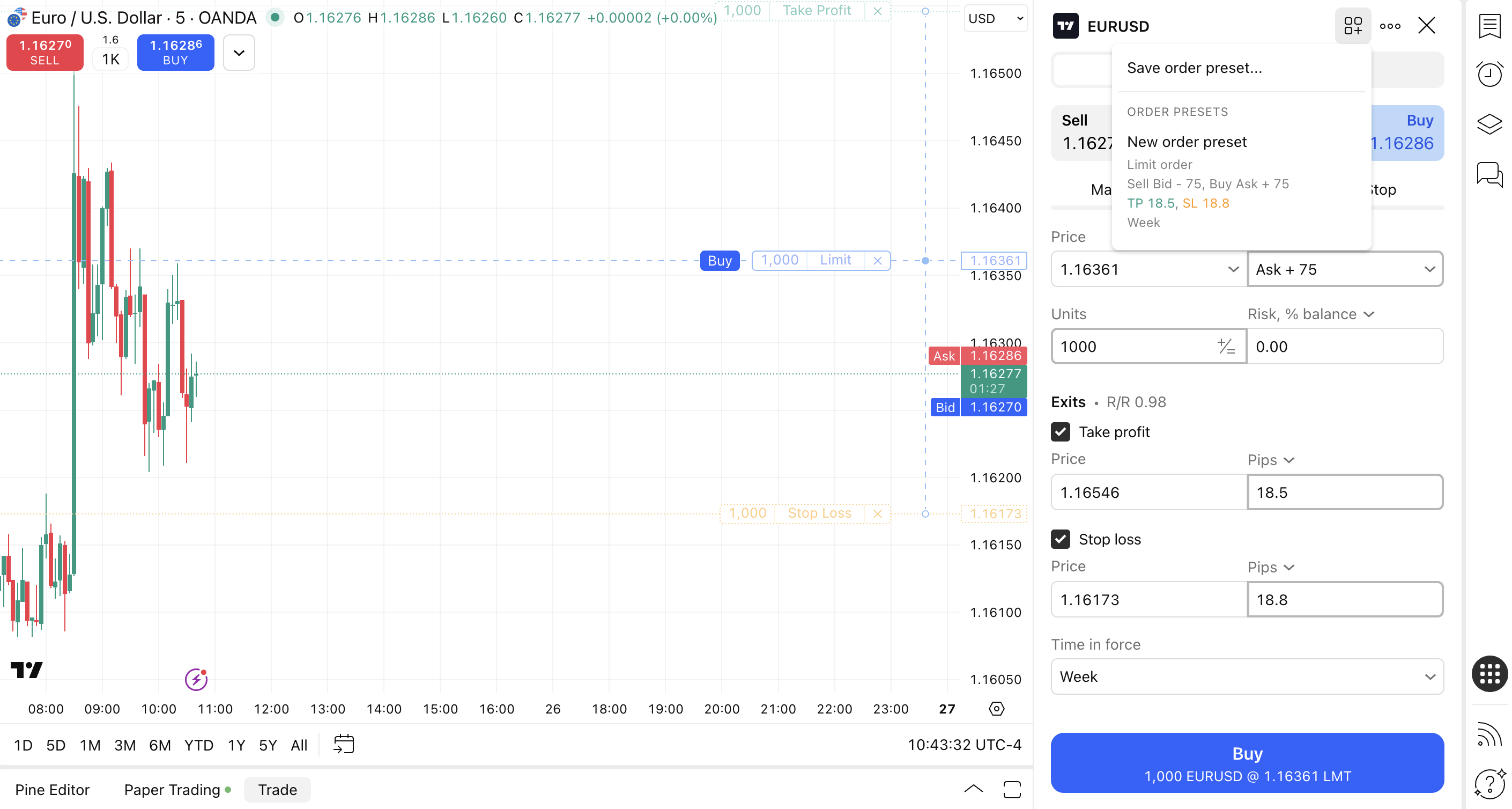Screen dimensions: 1512x809
Task: Open the order presets grid icon
Action: tap(1352, 26)
